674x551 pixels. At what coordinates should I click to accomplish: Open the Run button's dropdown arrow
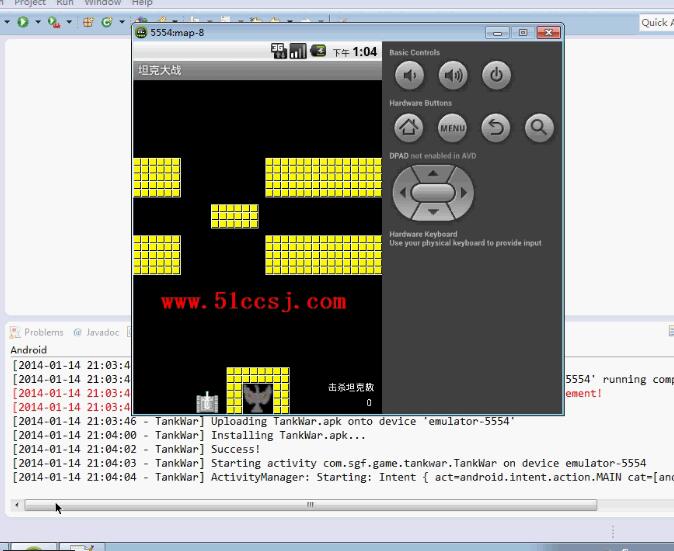coord(37,21)
